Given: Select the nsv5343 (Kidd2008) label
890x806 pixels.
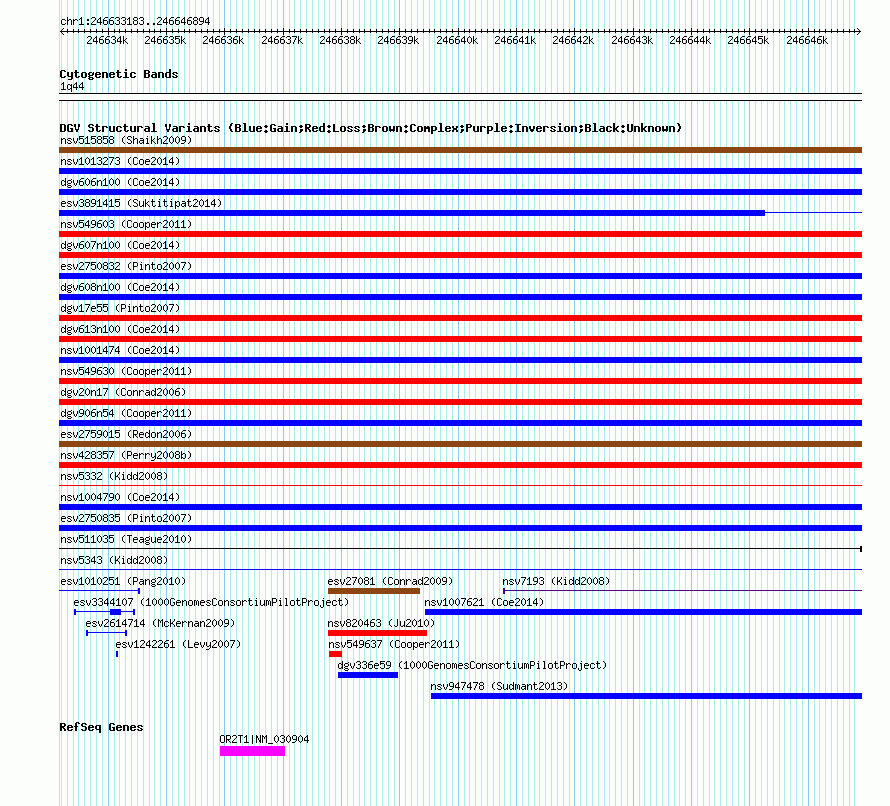Looking at the screenshot, I should tap(114, 560).
